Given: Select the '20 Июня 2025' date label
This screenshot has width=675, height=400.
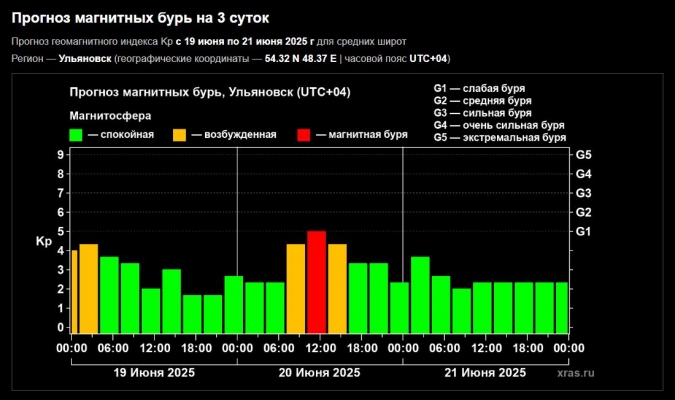Looking at the screenshot, I should [x=319, y=372].
